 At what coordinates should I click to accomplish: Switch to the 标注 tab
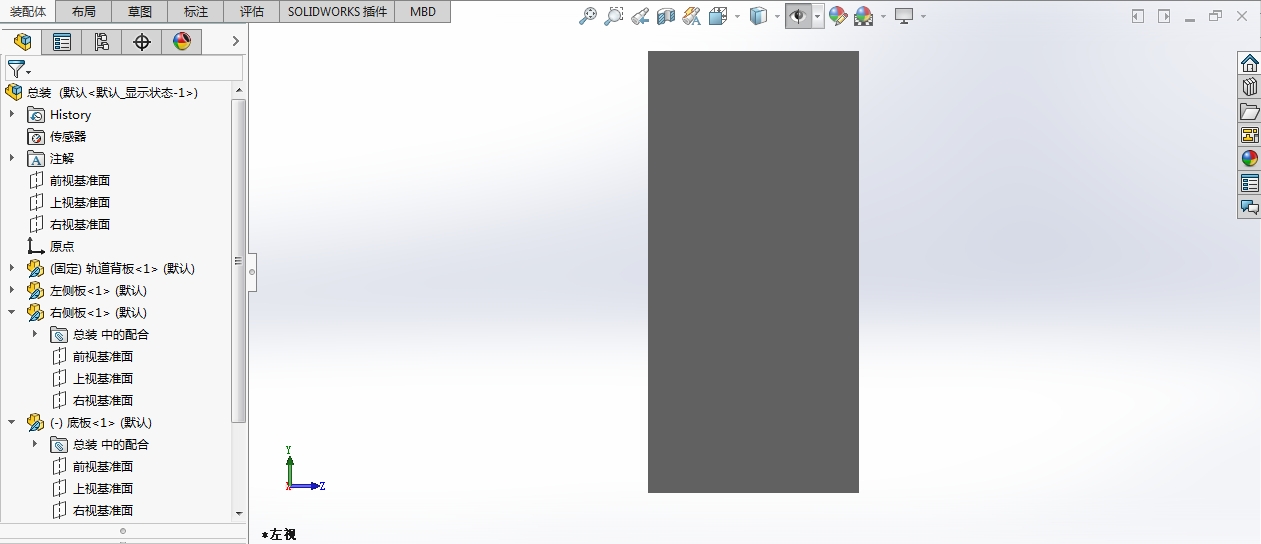(x=197, y=11)
